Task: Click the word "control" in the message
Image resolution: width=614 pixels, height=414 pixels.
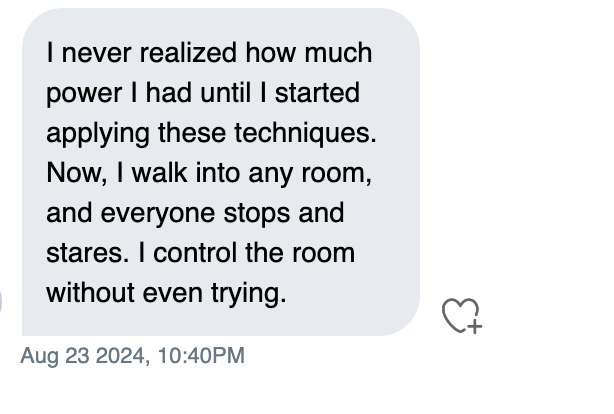Action: tap(195, 253)
